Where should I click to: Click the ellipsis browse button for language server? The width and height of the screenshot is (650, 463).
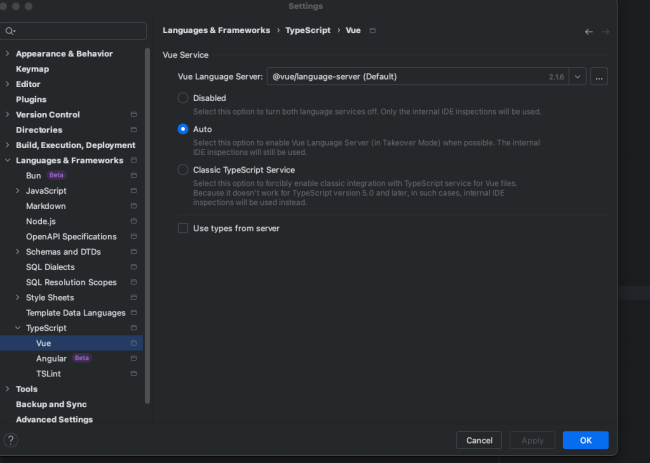coord(599,77)
